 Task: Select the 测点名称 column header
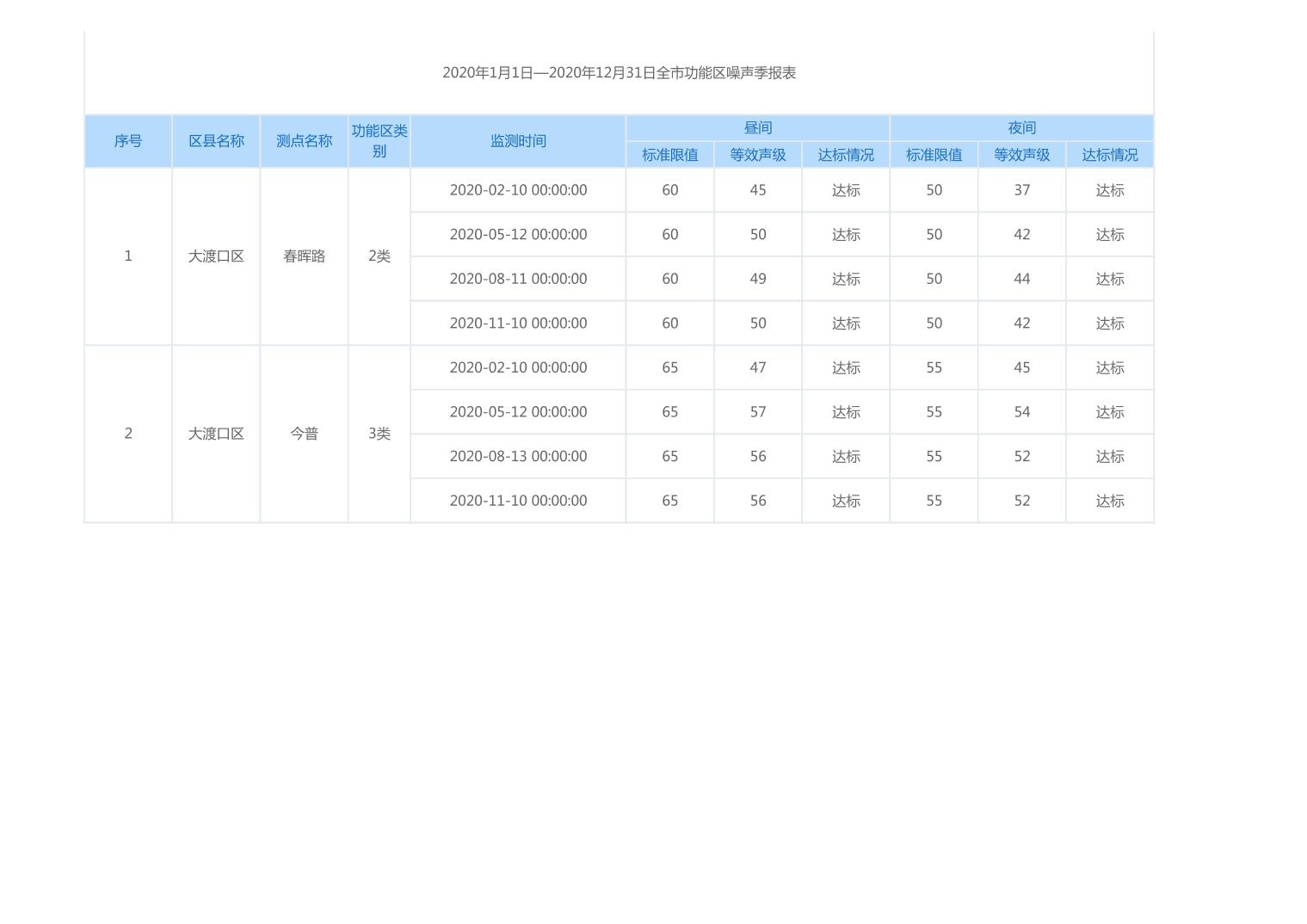coord(304,141)
